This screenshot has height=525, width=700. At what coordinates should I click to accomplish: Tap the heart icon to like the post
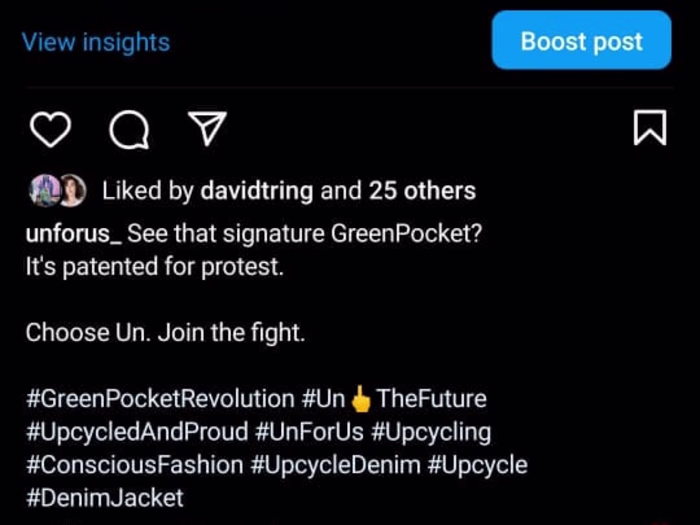coord(50,129)
